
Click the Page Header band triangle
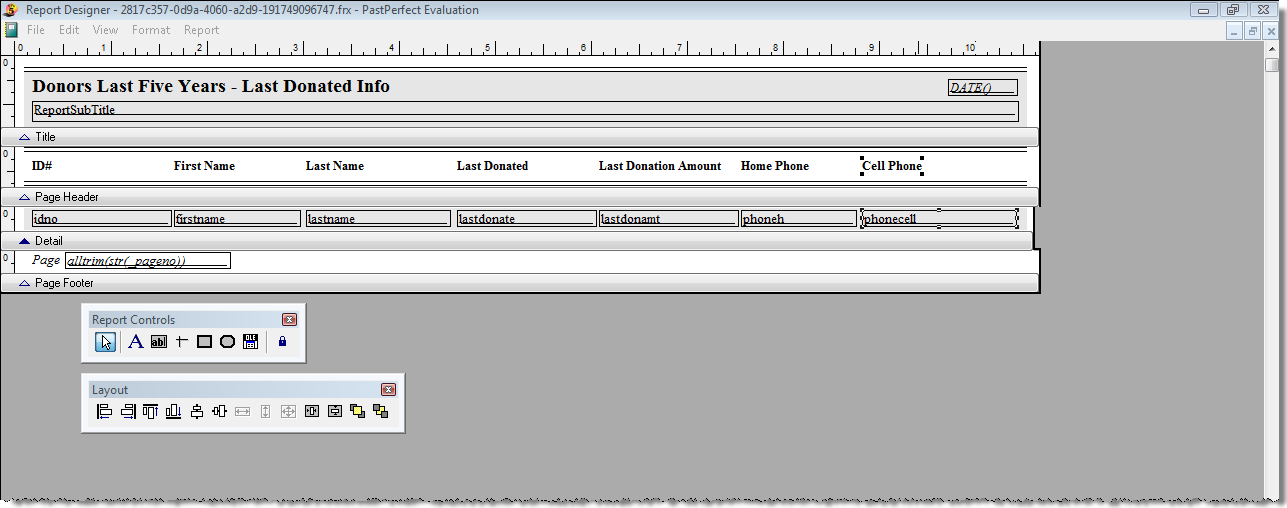pos(25,197)
